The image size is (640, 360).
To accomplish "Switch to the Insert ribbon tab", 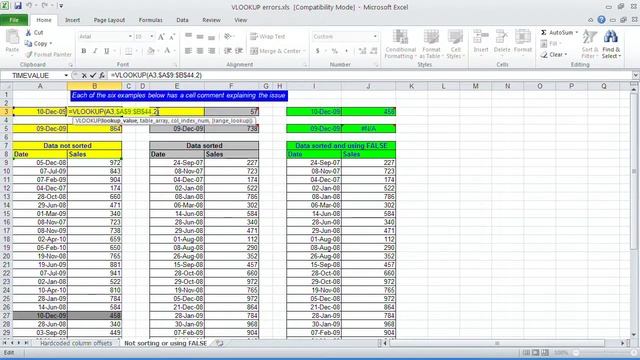I will pyautogui.click(x=73, y=20).
